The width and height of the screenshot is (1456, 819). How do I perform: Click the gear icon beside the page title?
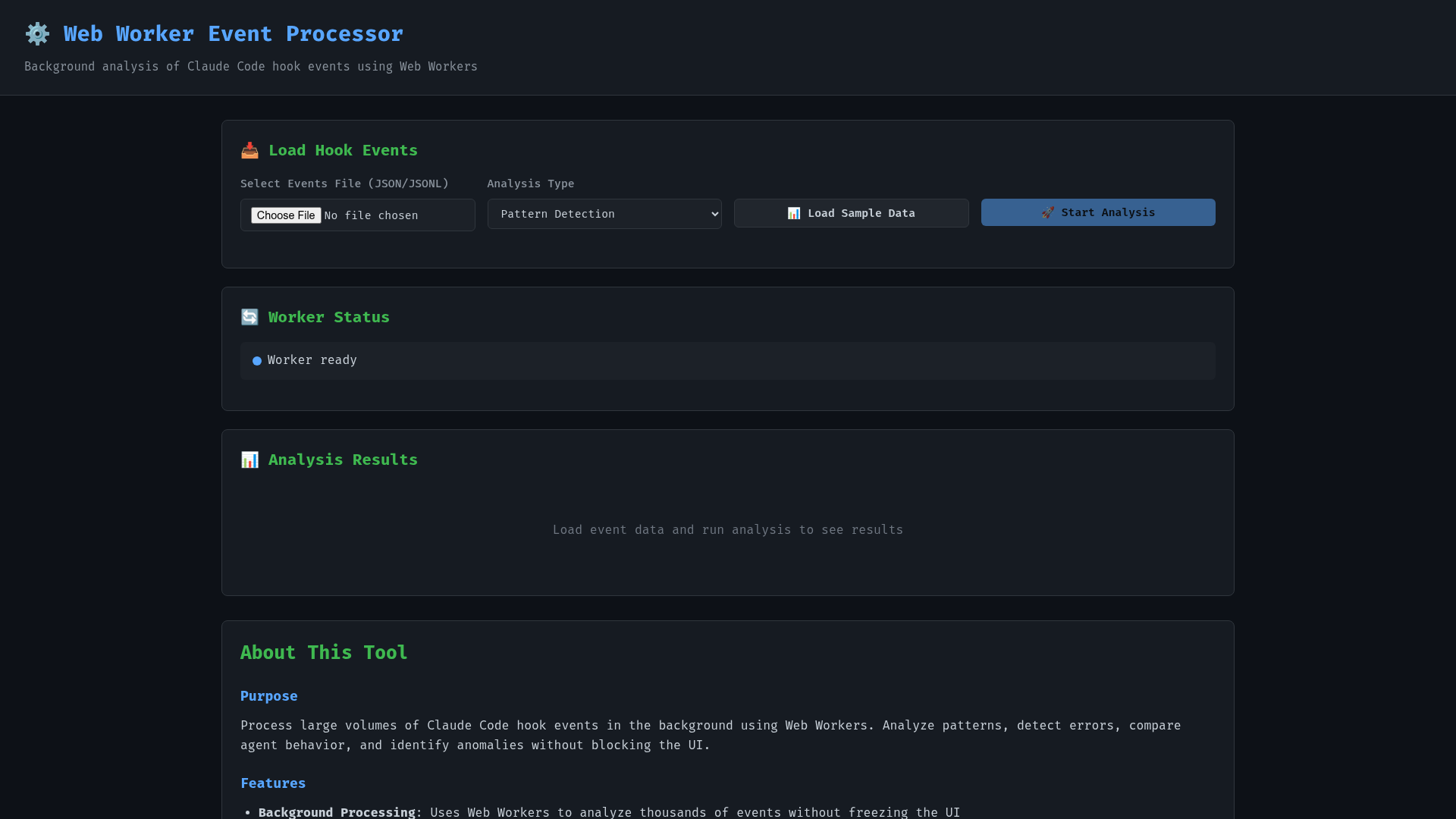[x=37, y=34]
